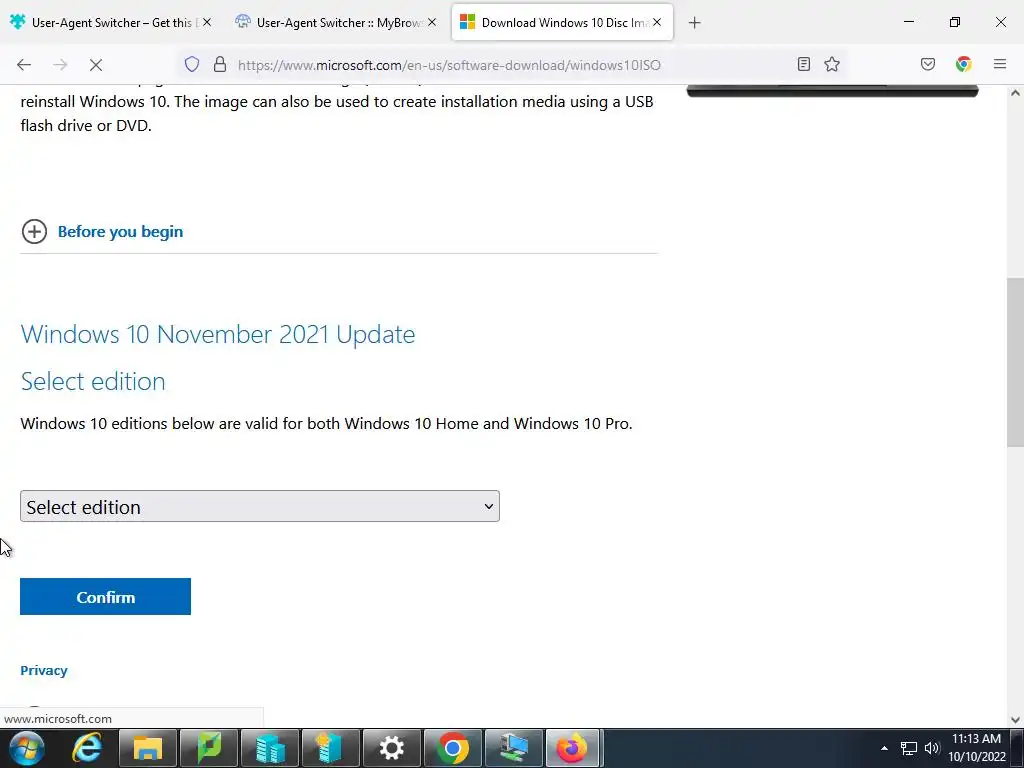
Task: Stop loading the page
Action: [95, 65]
